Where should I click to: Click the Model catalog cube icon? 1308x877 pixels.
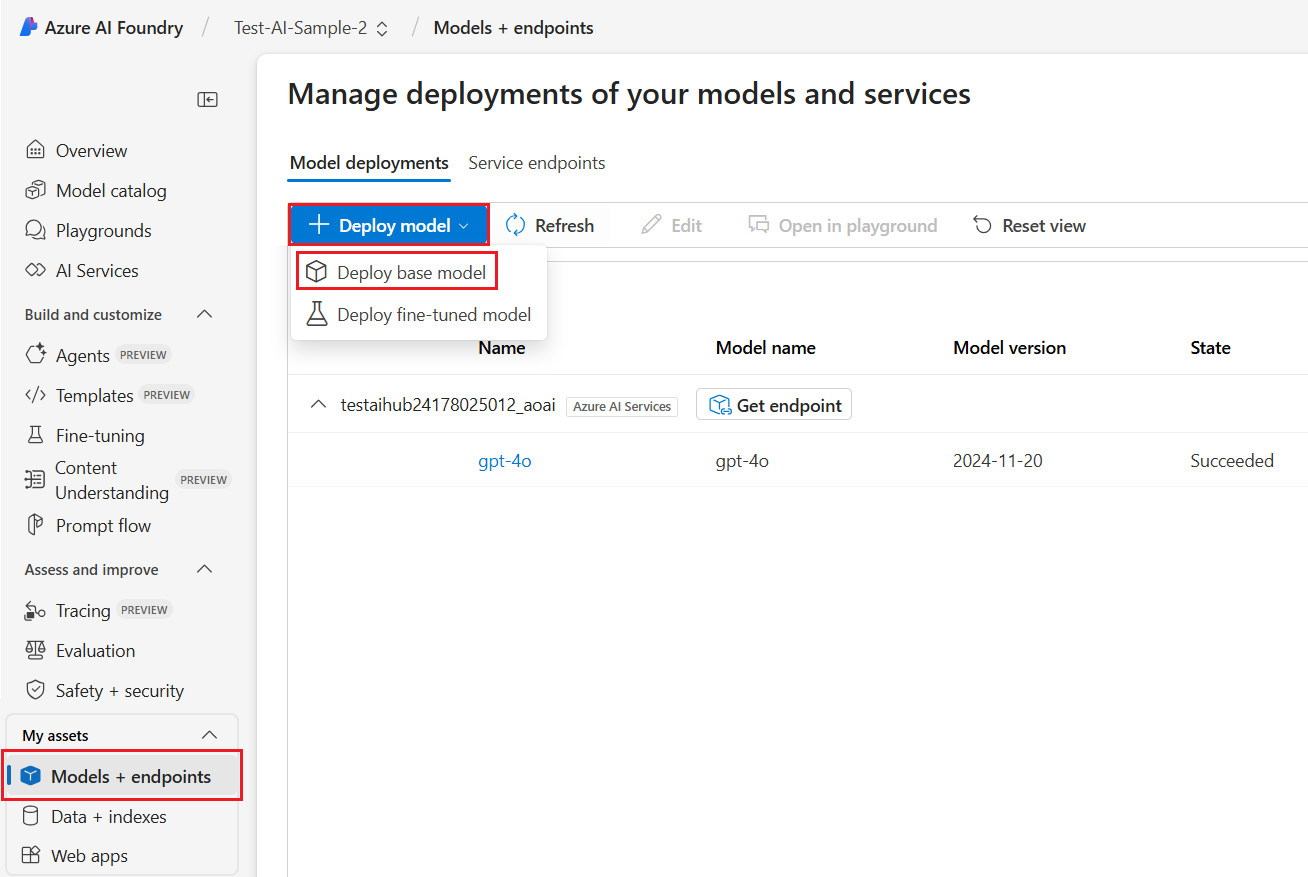(x=35, y=190)
